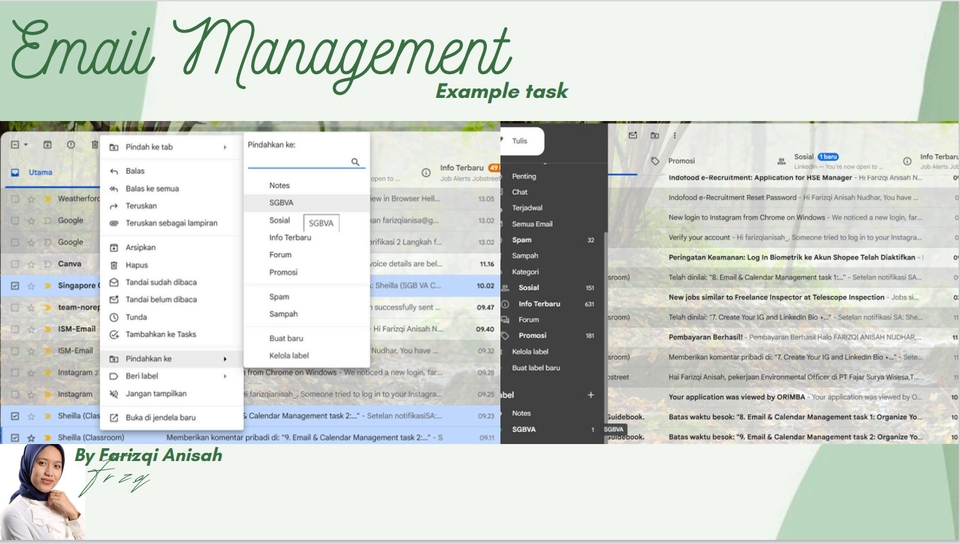Open the select-all checkbox dropdown arrow

pos(26,145)
